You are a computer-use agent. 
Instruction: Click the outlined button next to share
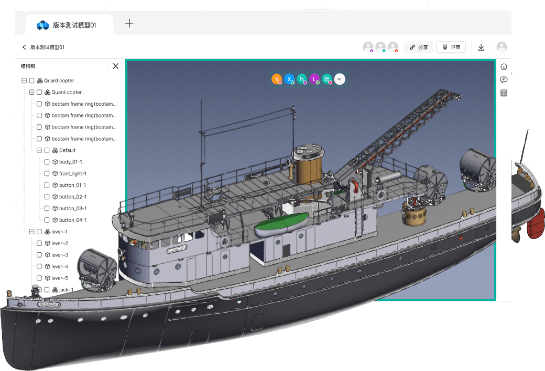(451, 47)
